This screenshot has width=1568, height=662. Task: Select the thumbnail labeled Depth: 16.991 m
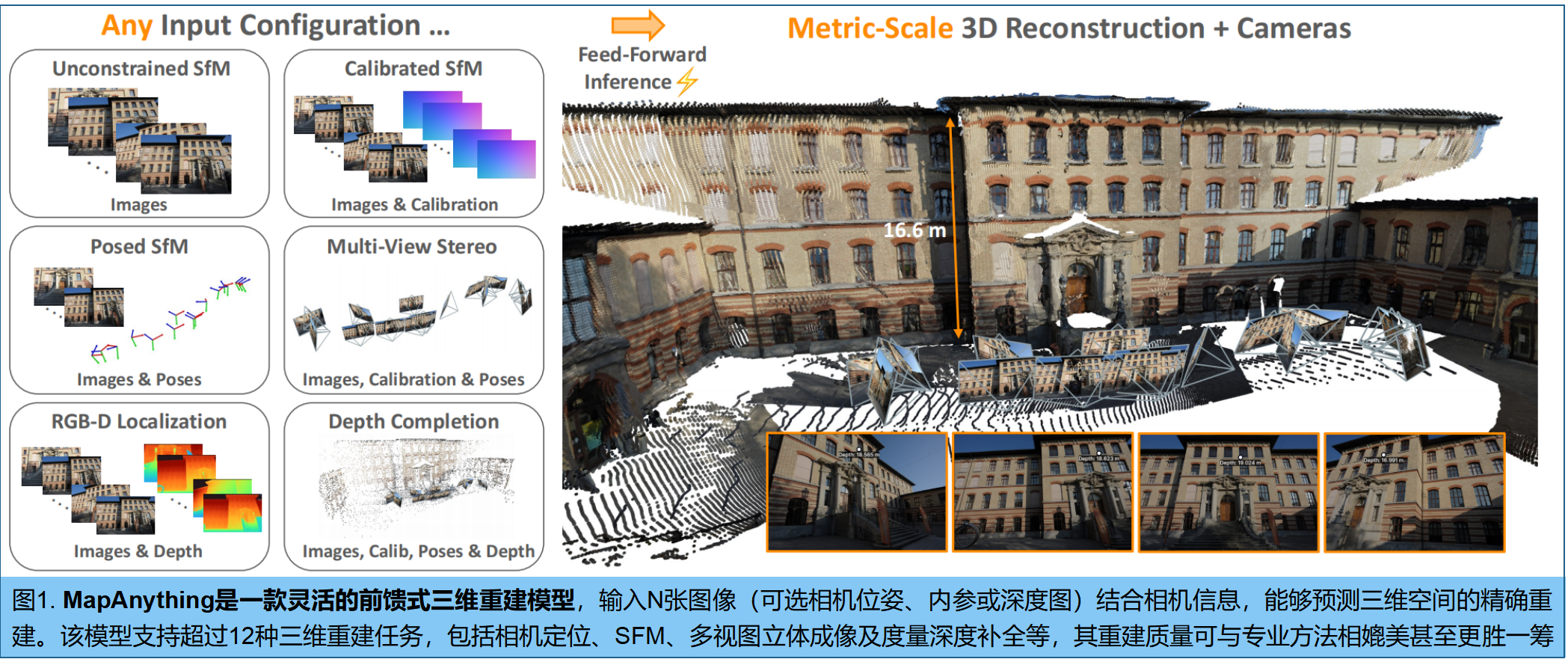point(1415,492)
